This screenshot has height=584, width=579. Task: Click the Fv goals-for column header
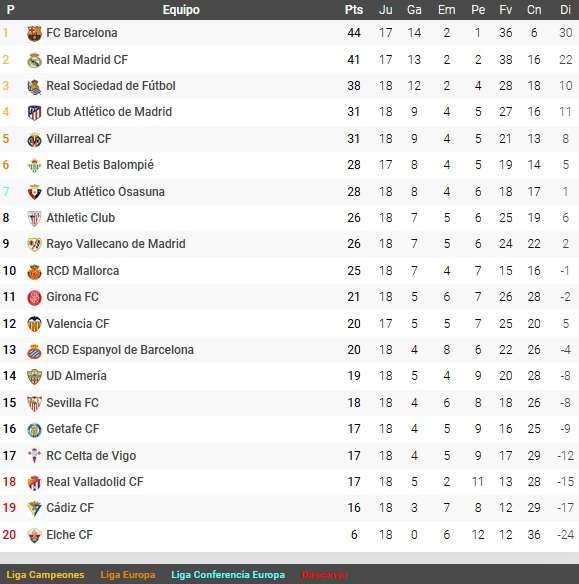tap(505, 10)
